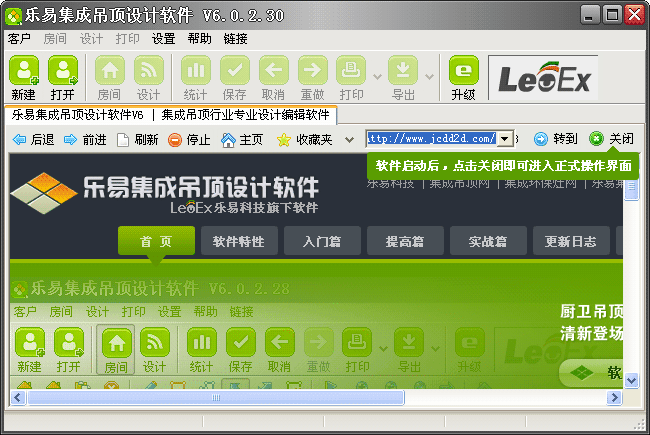Open the 帮助 menu

200,39
